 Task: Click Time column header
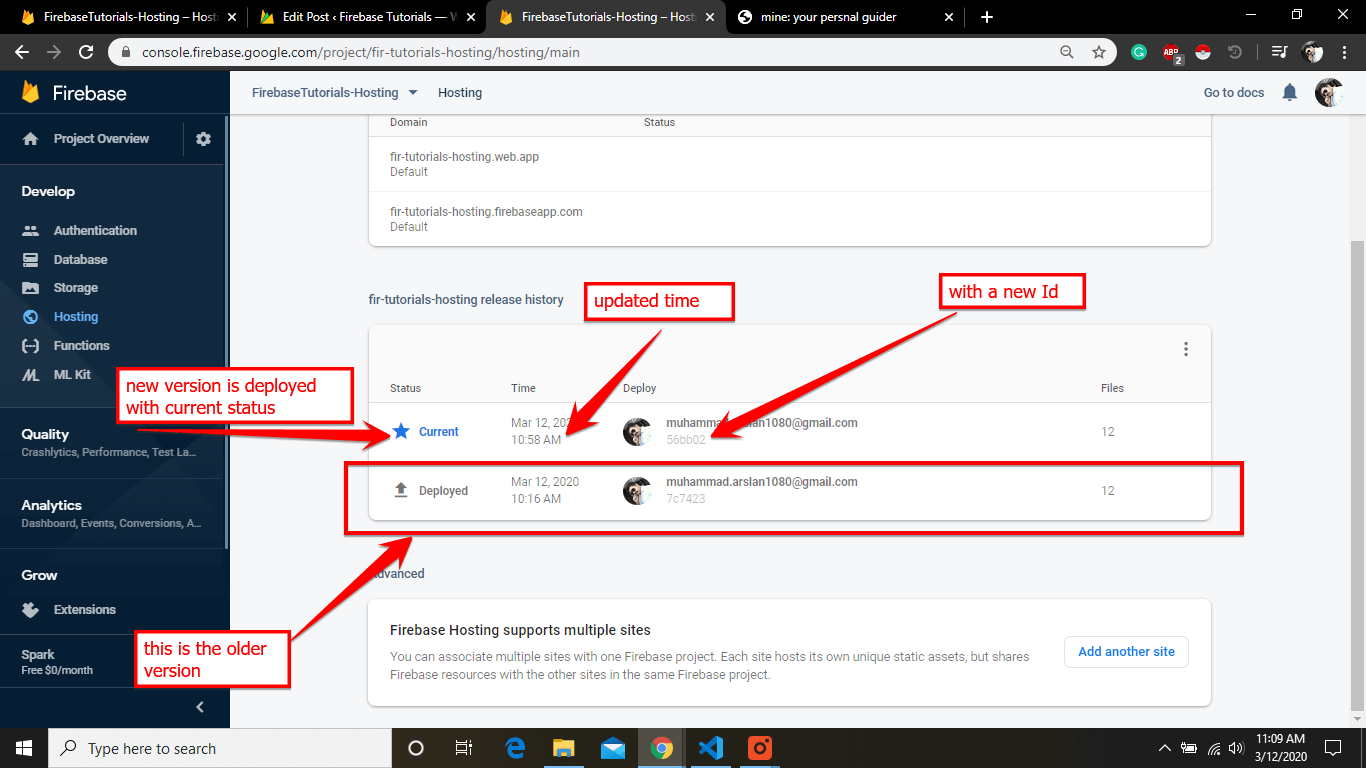(x=523, y=388)
